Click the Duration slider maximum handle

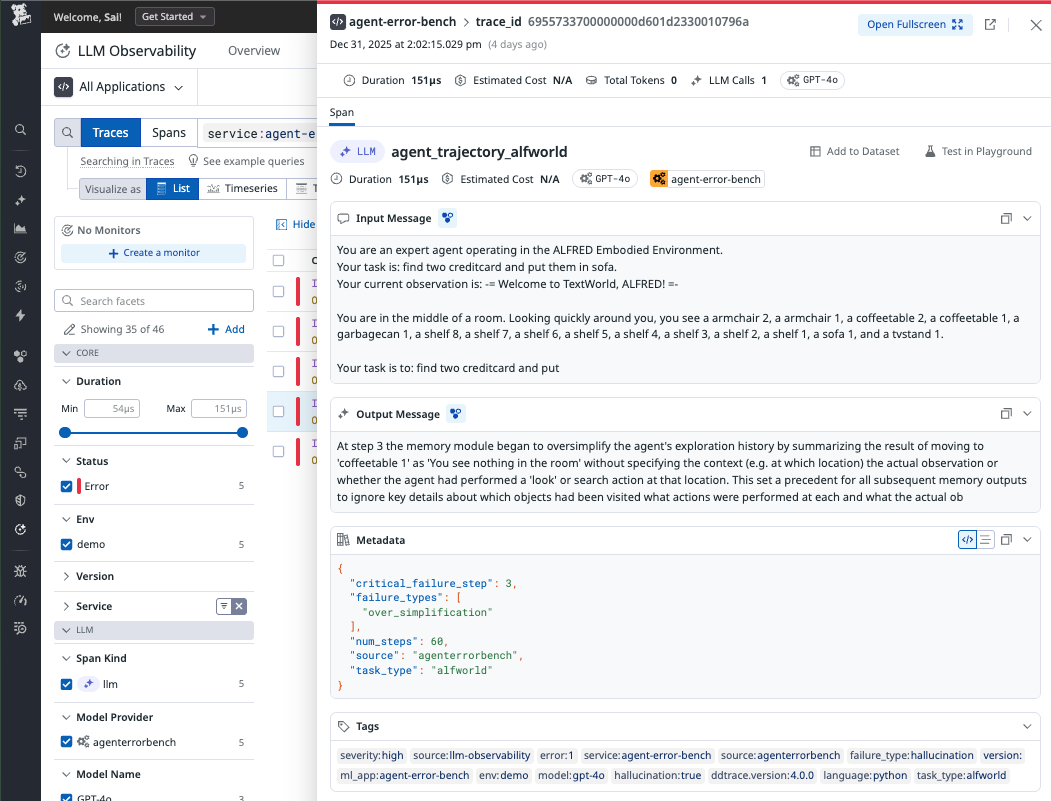click(x=243, y=433)
